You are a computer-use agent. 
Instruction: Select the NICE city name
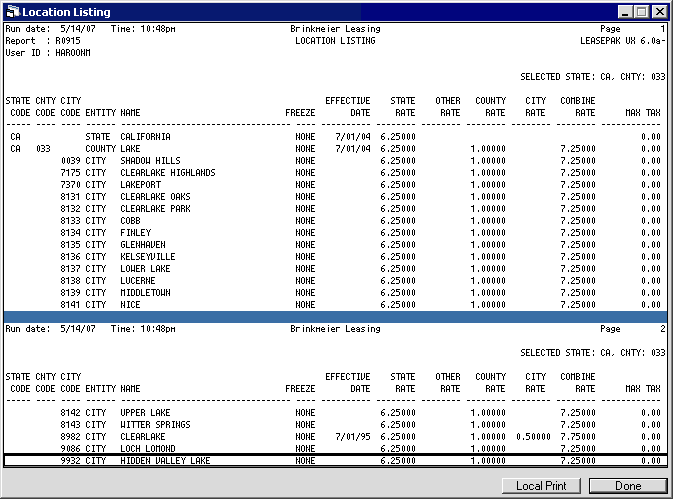pyautogui.click(x=130, y=305)
